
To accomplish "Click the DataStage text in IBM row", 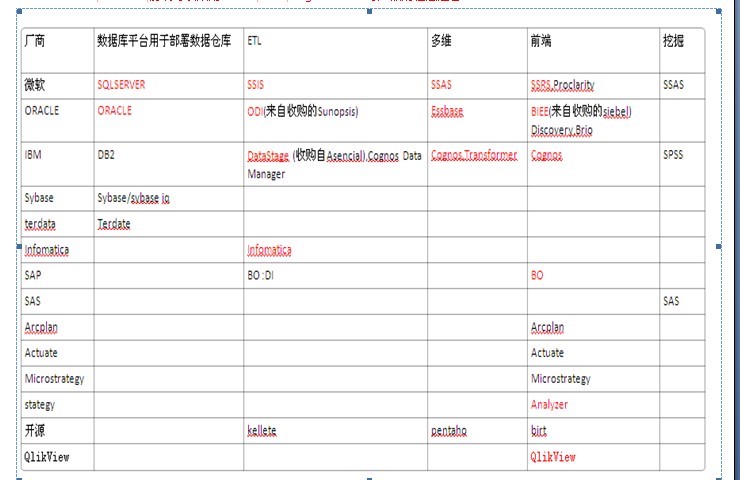I will [268, 156].
